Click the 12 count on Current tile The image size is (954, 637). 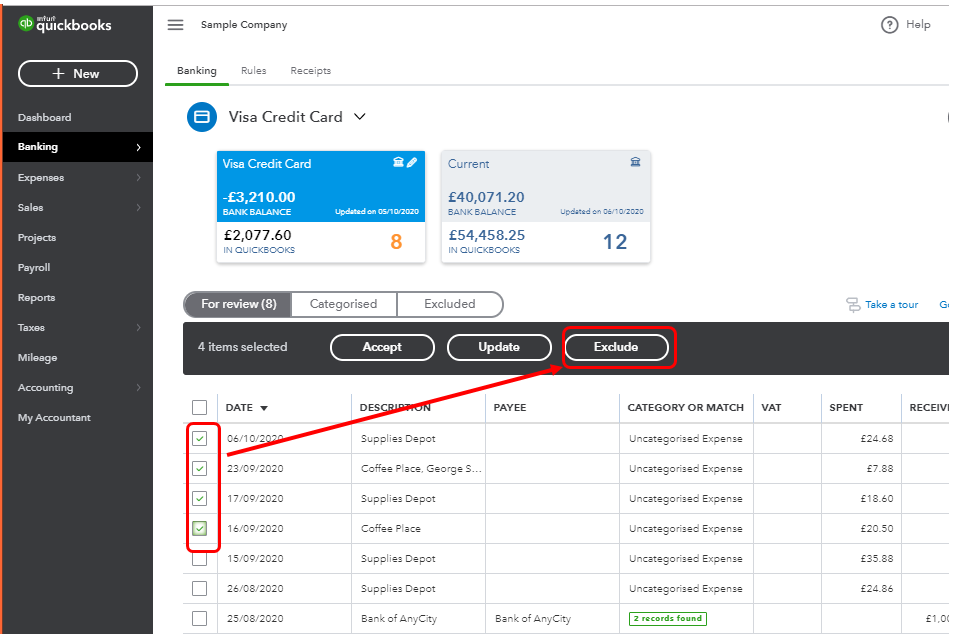coord(615,242)
